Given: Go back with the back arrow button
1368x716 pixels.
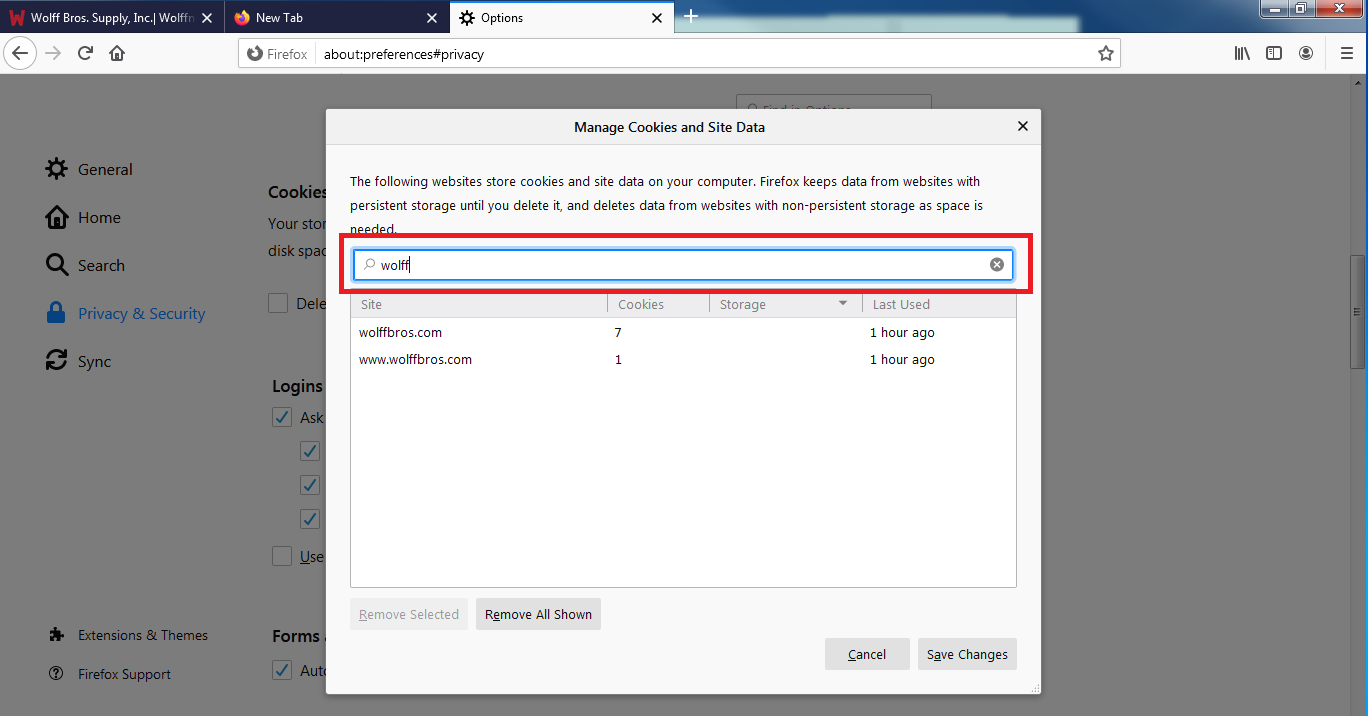Looking at the screenshot, I should (21, 54).
